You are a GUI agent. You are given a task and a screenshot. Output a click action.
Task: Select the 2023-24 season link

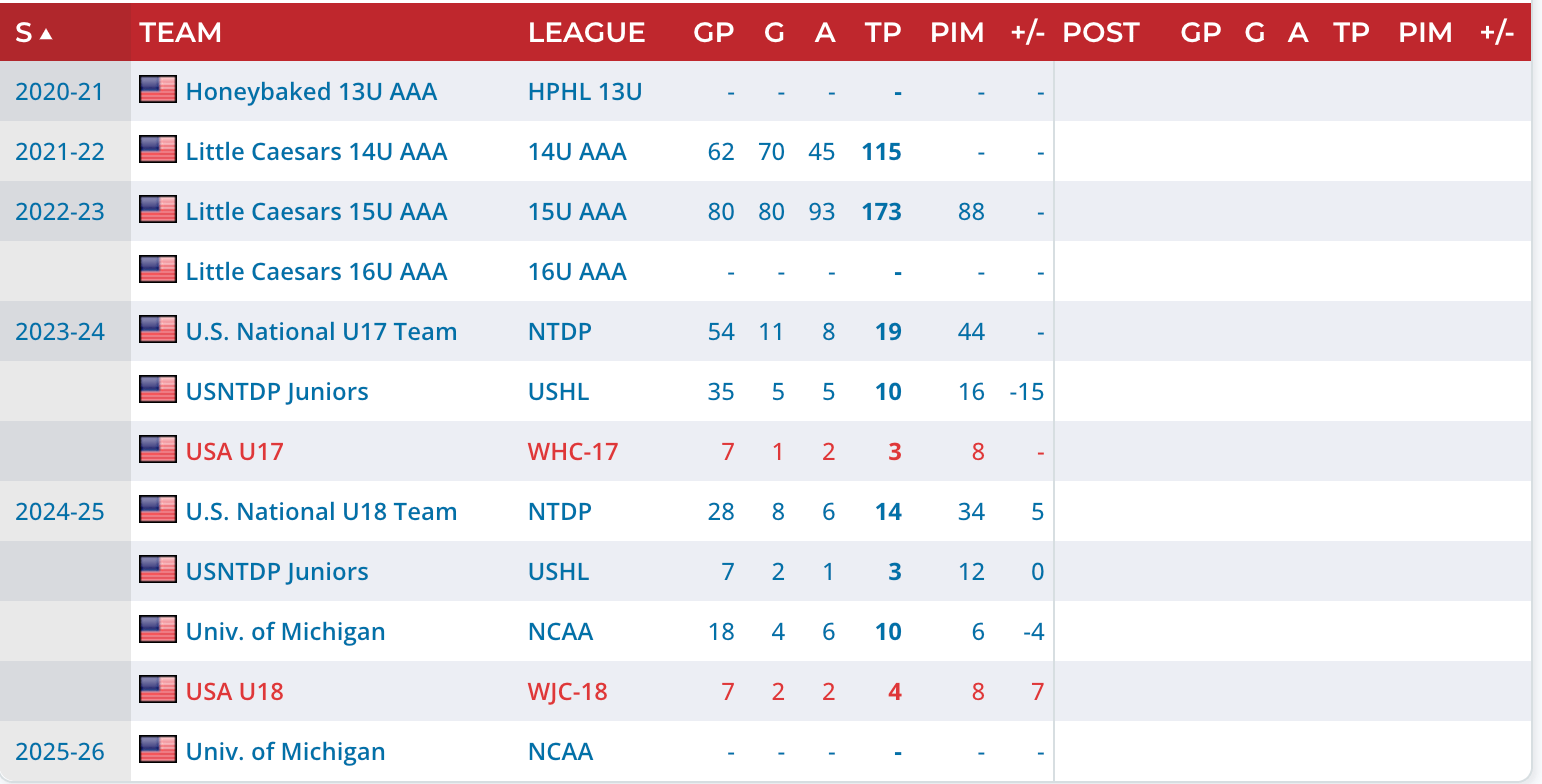coord(60,332)
